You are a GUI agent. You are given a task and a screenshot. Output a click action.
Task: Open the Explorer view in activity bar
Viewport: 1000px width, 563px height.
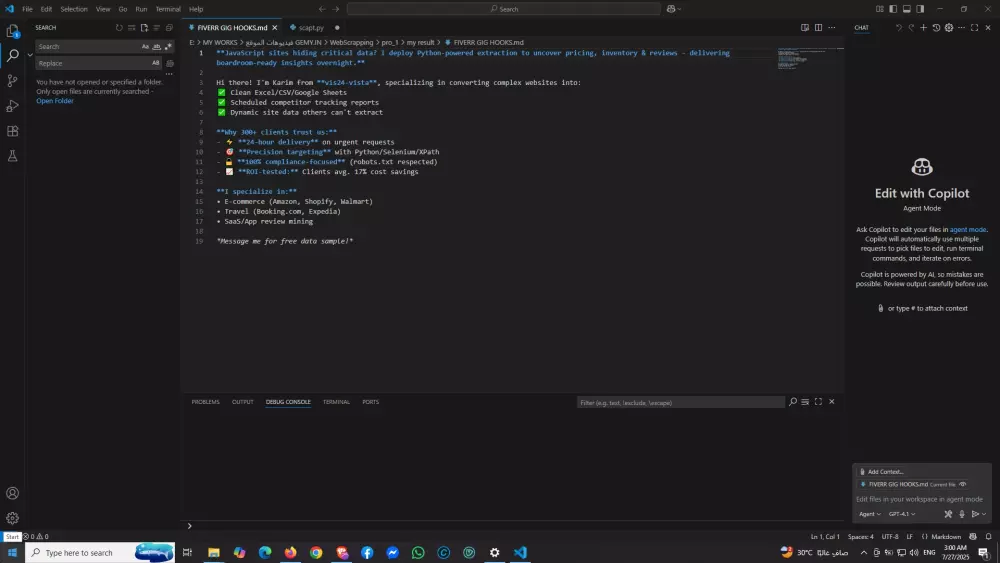[12, 31]
